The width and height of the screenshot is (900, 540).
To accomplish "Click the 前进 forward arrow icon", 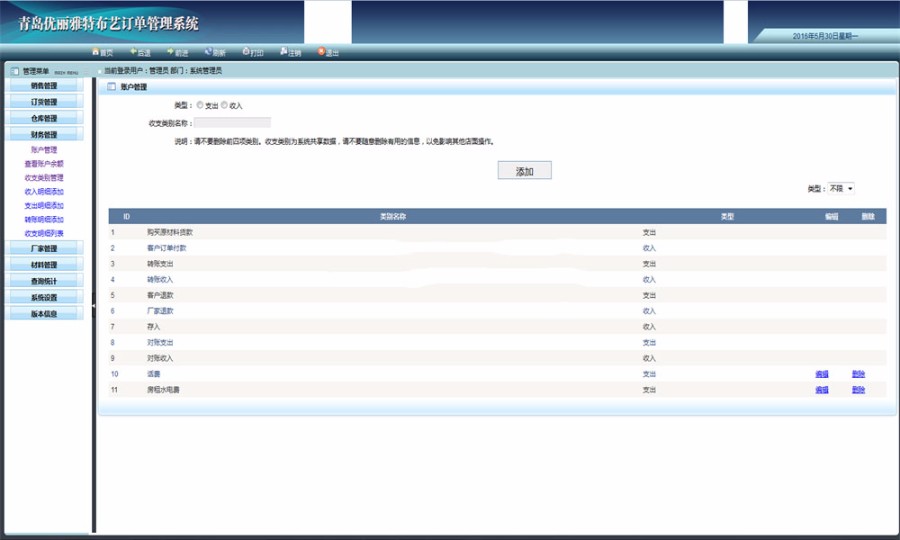I will [170, 52].
